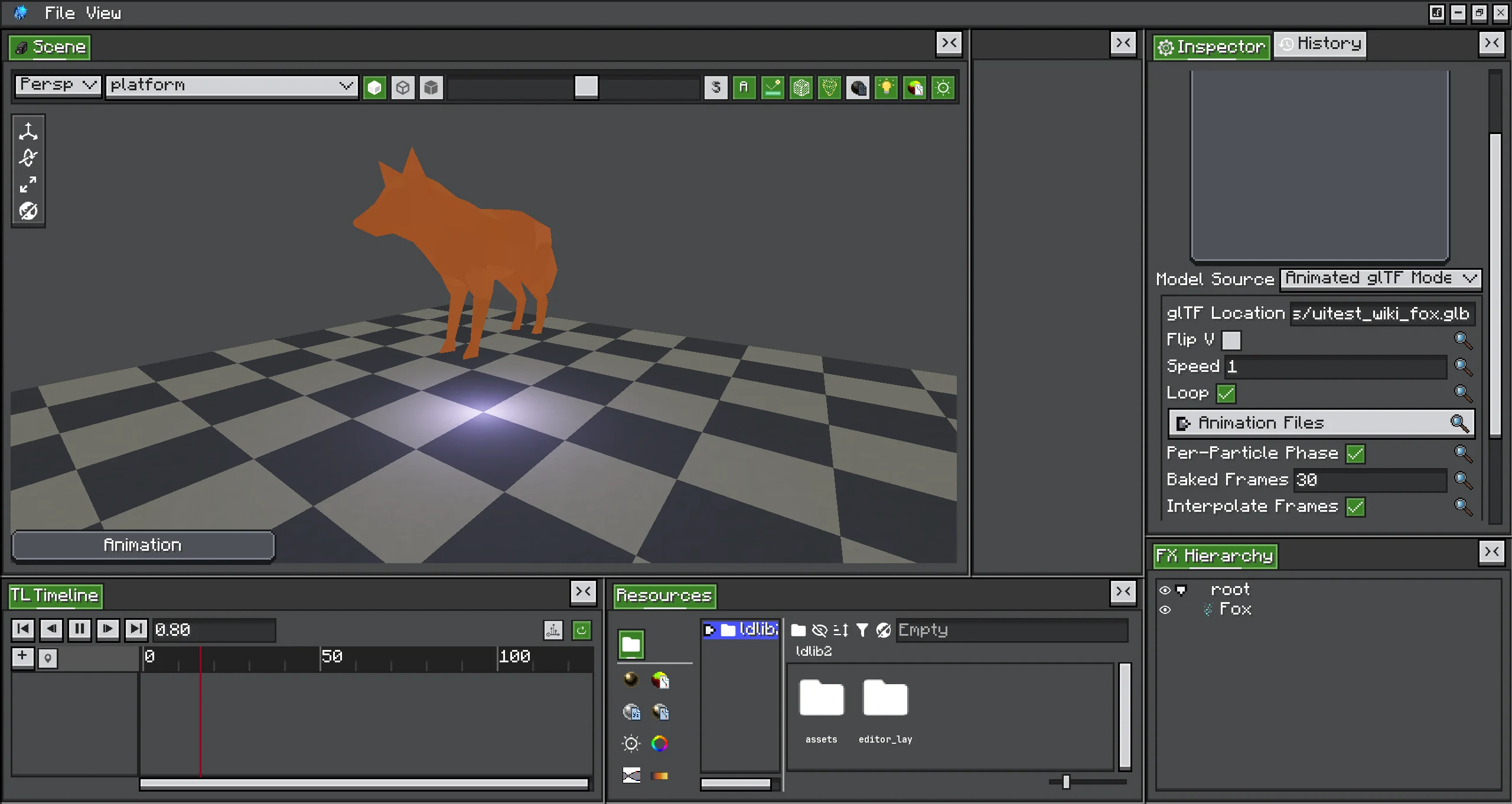
Task: Open the Persp camera dropdown
Action: [58, 86]
